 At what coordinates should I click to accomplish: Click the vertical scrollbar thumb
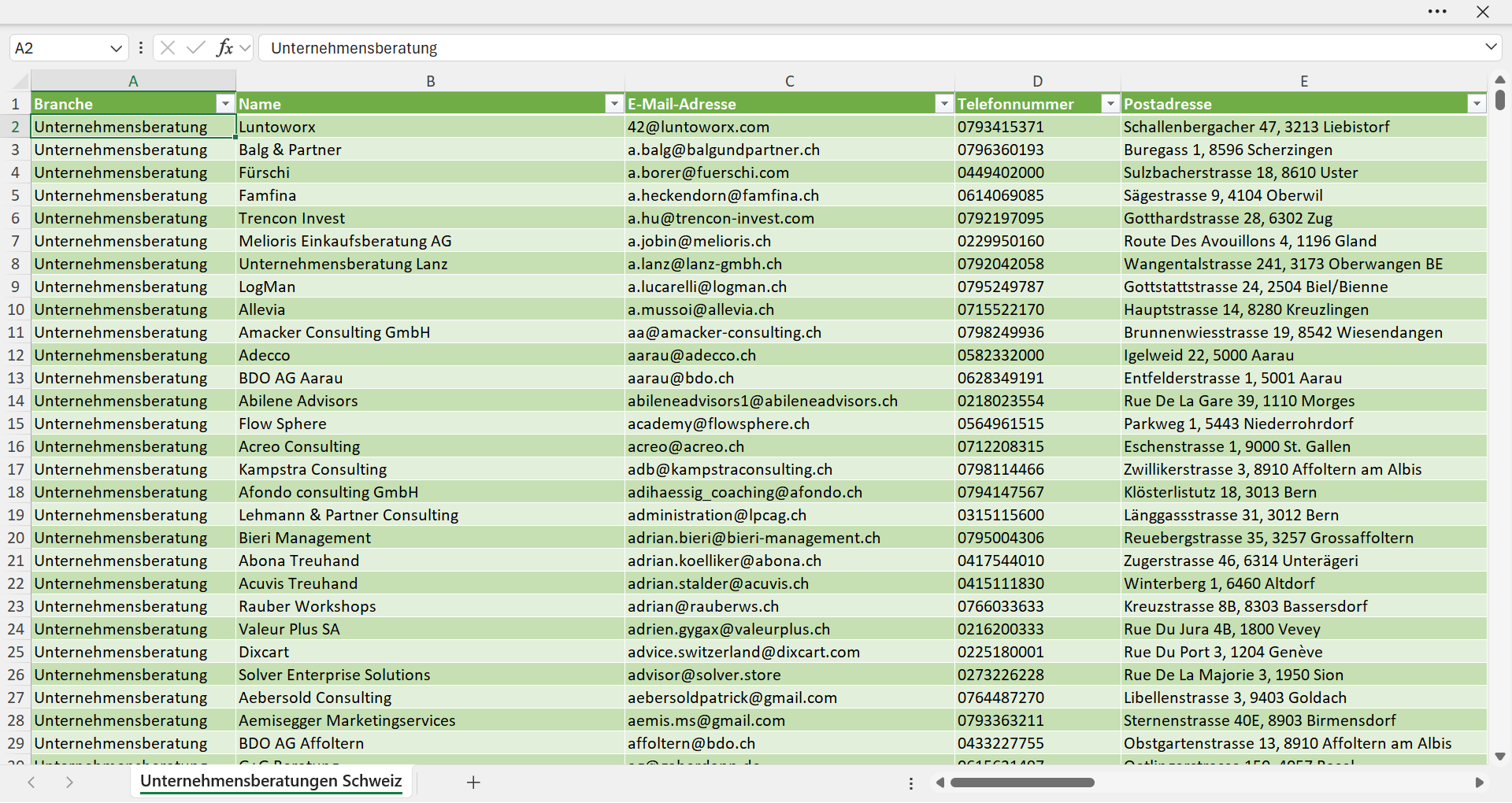(1500, 100)
